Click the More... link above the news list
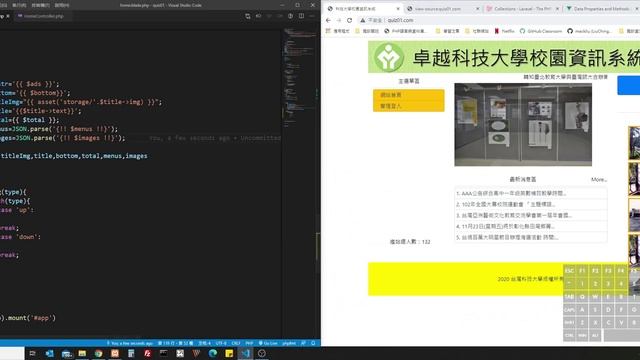640x360 pixels. (x=599, y=179)
